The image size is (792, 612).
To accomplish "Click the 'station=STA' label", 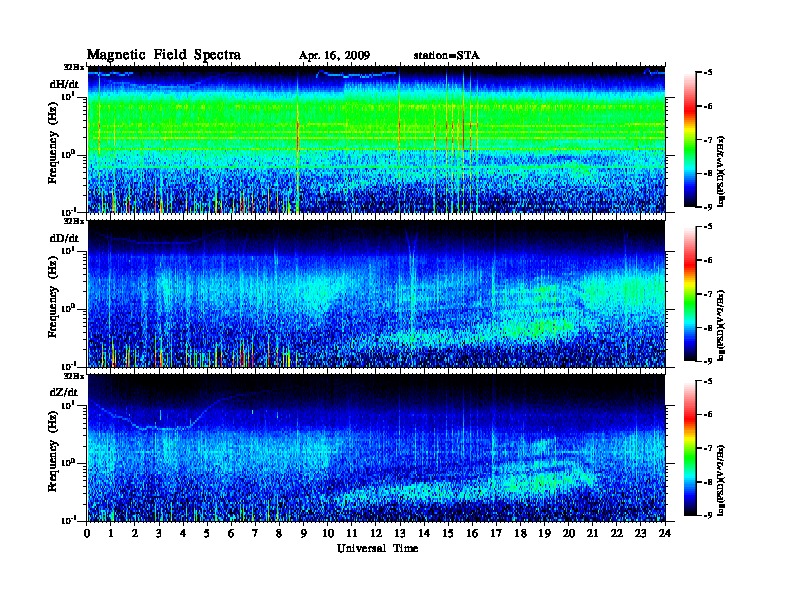I will coord(447,56).
